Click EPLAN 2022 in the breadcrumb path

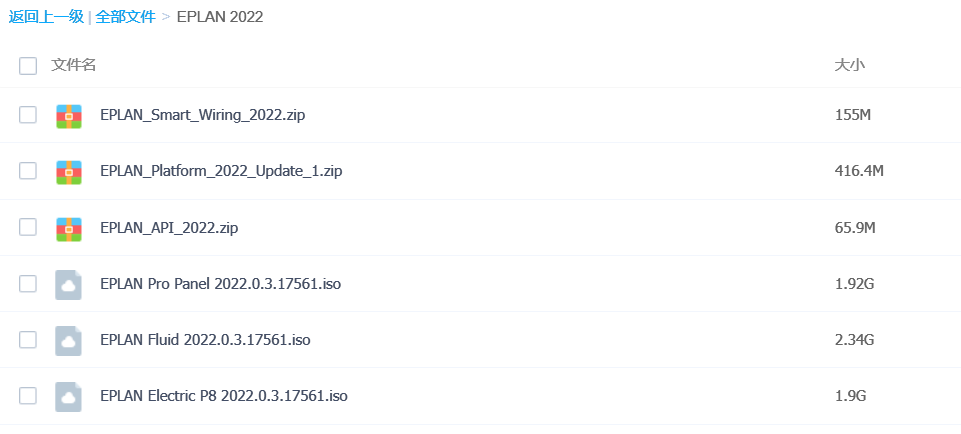219,17
